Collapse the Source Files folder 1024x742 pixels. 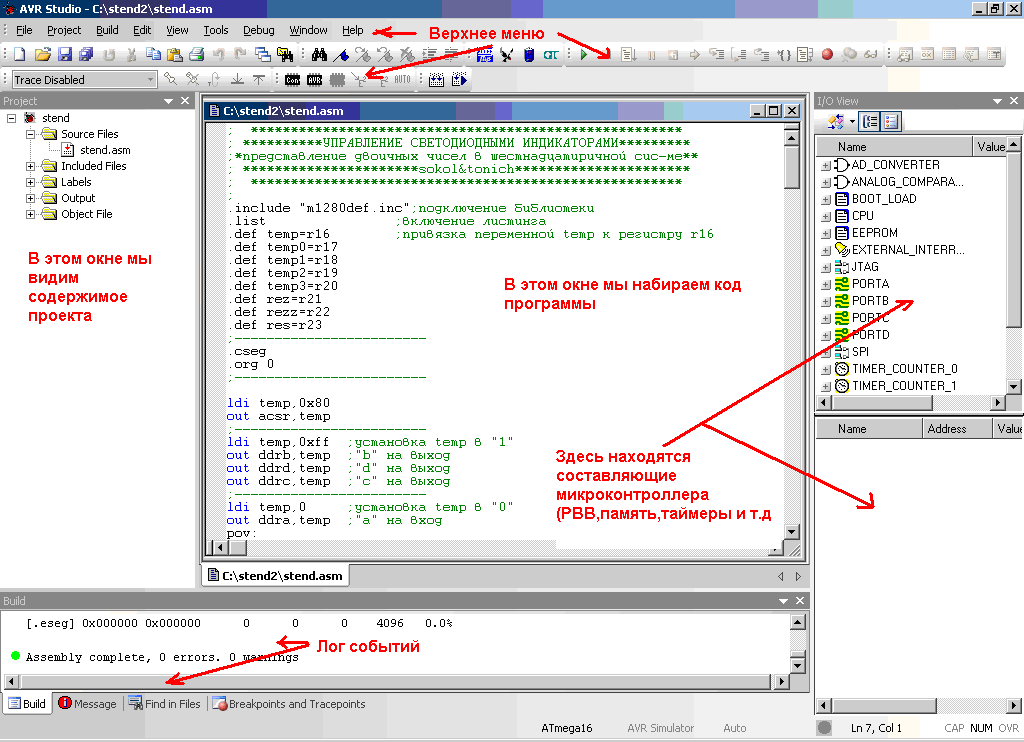point(30,135)
